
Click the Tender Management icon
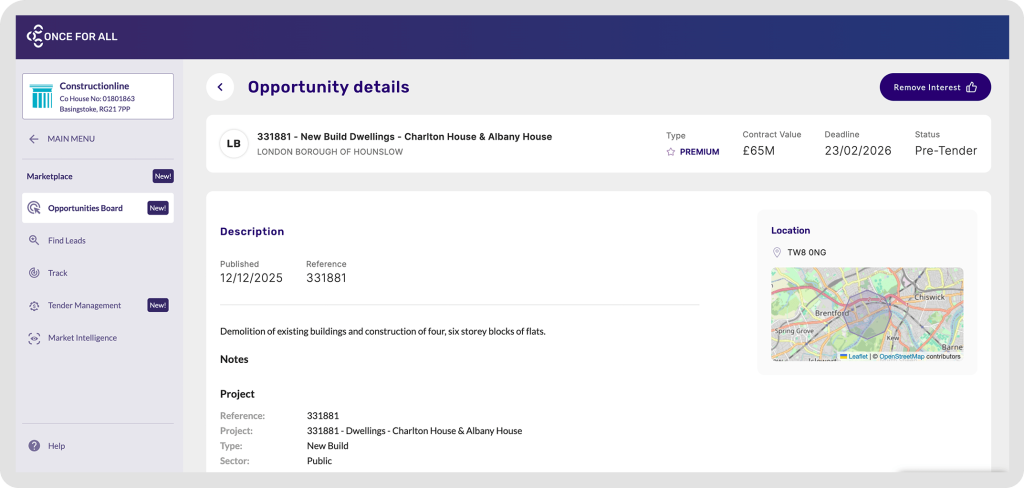(34, 305)
